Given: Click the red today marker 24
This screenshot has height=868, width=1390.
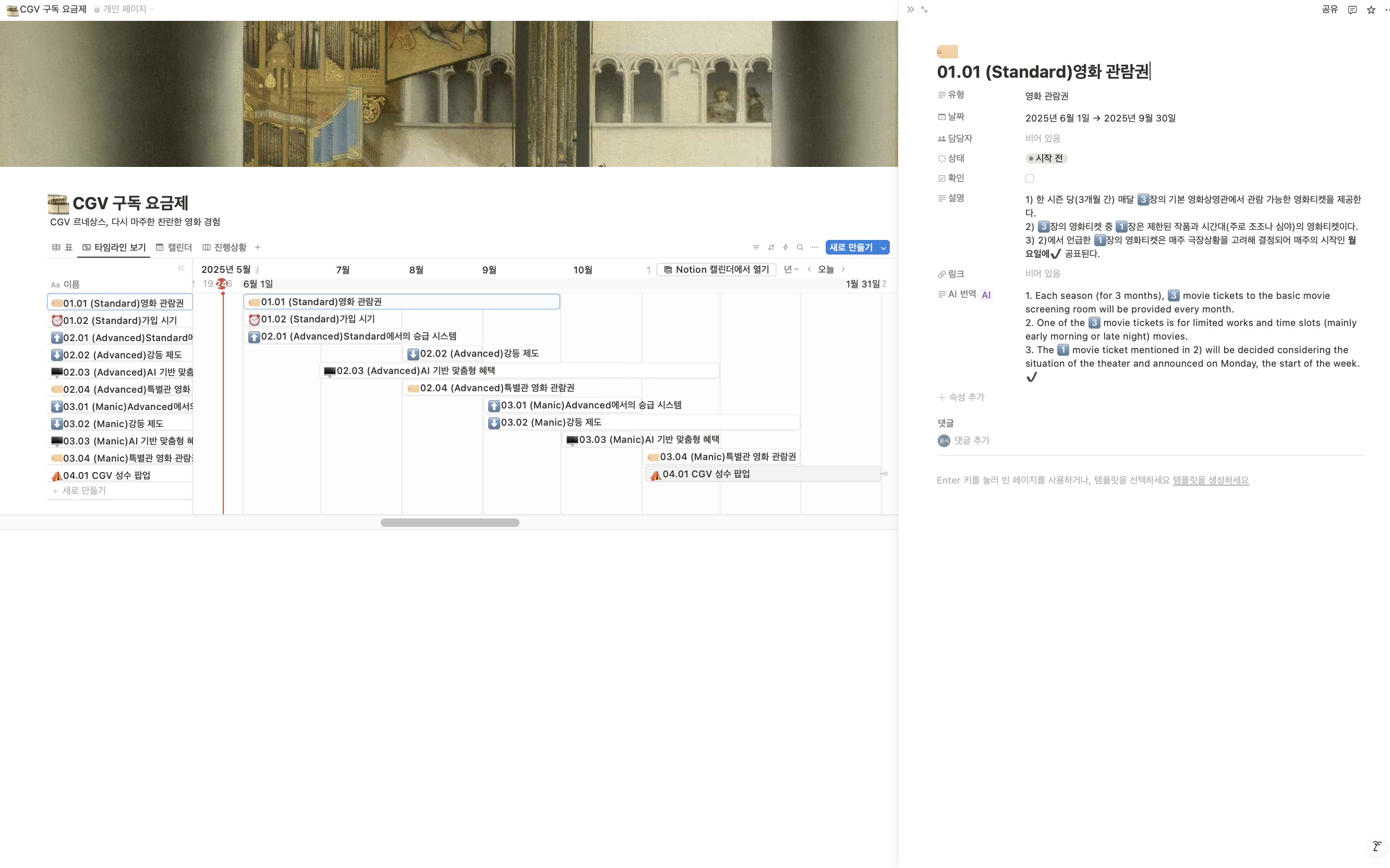Looking at the screenshot, I should (x=221, y=284).
